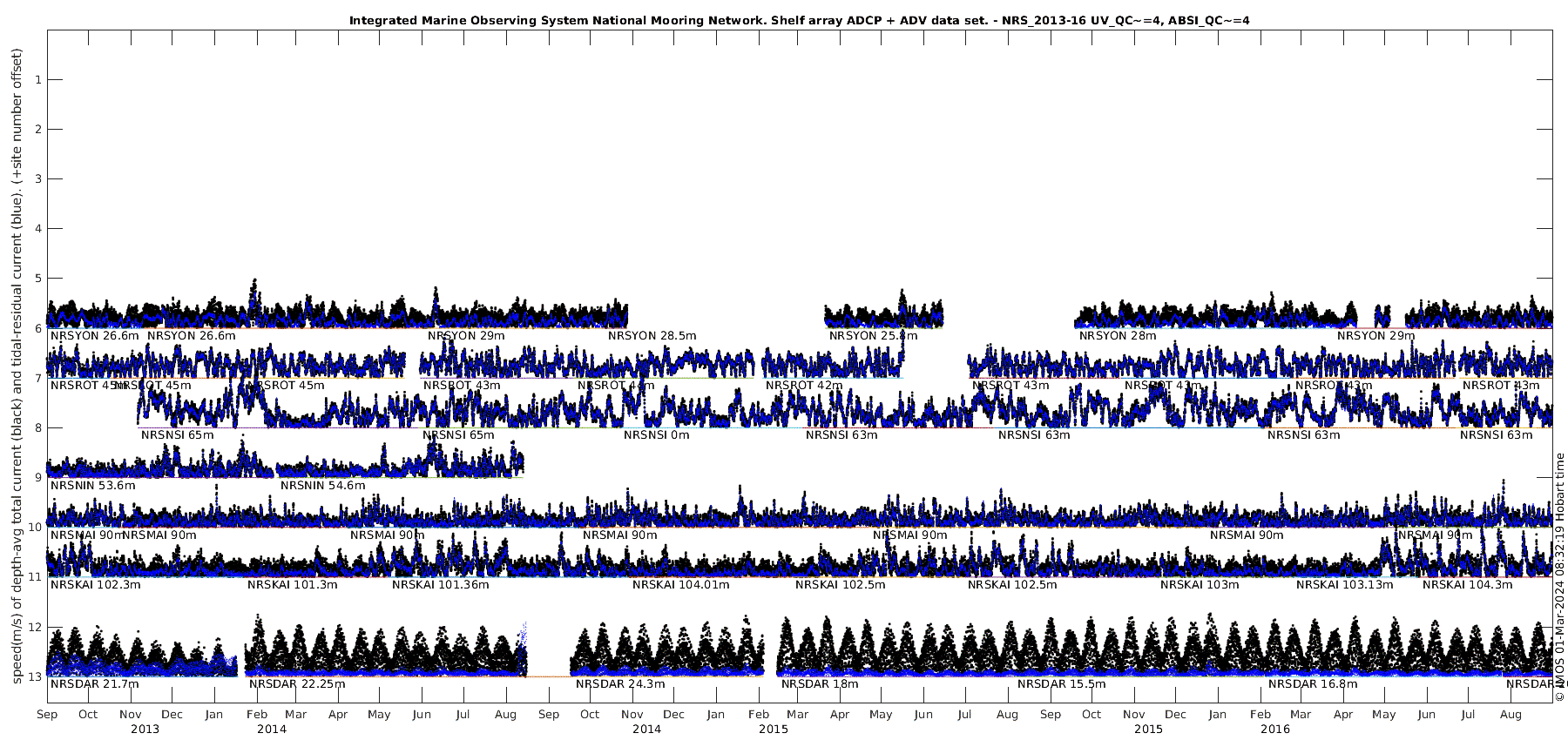Click the y-axis tick label '6'
This screenshot has width=1568, height=740.
37,328
